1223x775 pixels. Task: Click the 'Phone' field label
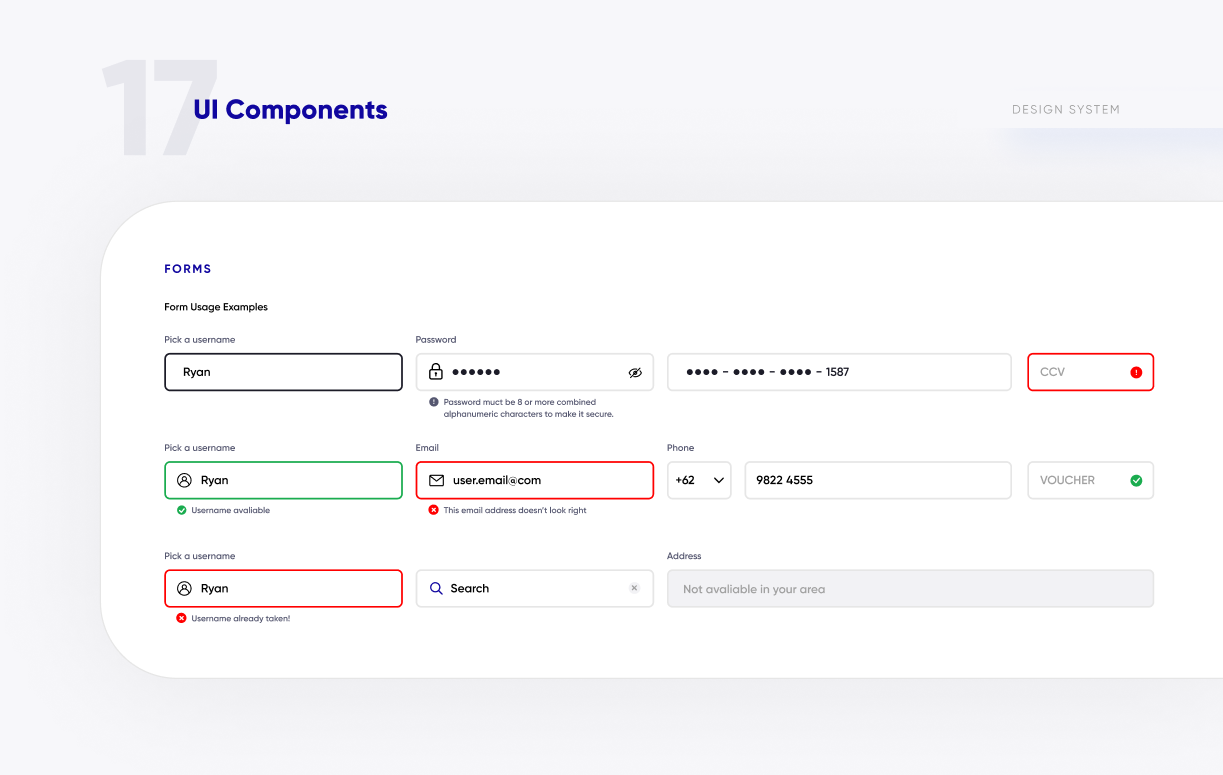[x=680, y=448]
